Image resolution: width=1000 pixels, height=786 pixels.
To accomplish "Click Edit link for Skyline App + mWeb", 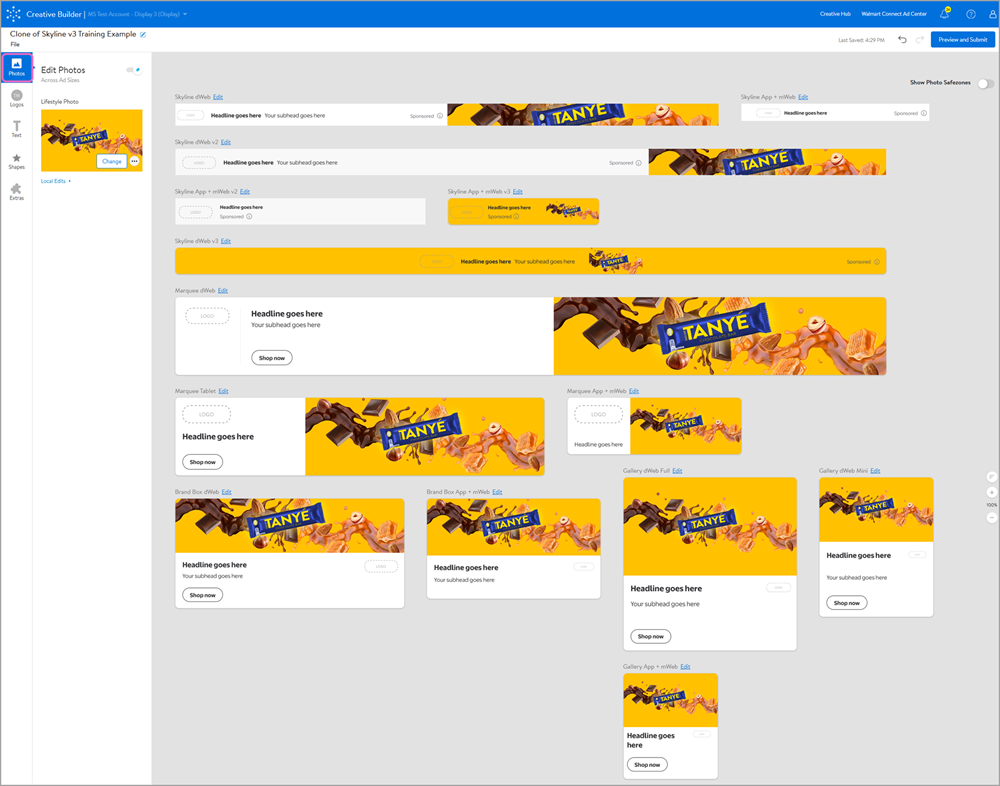I will point(803,97).
